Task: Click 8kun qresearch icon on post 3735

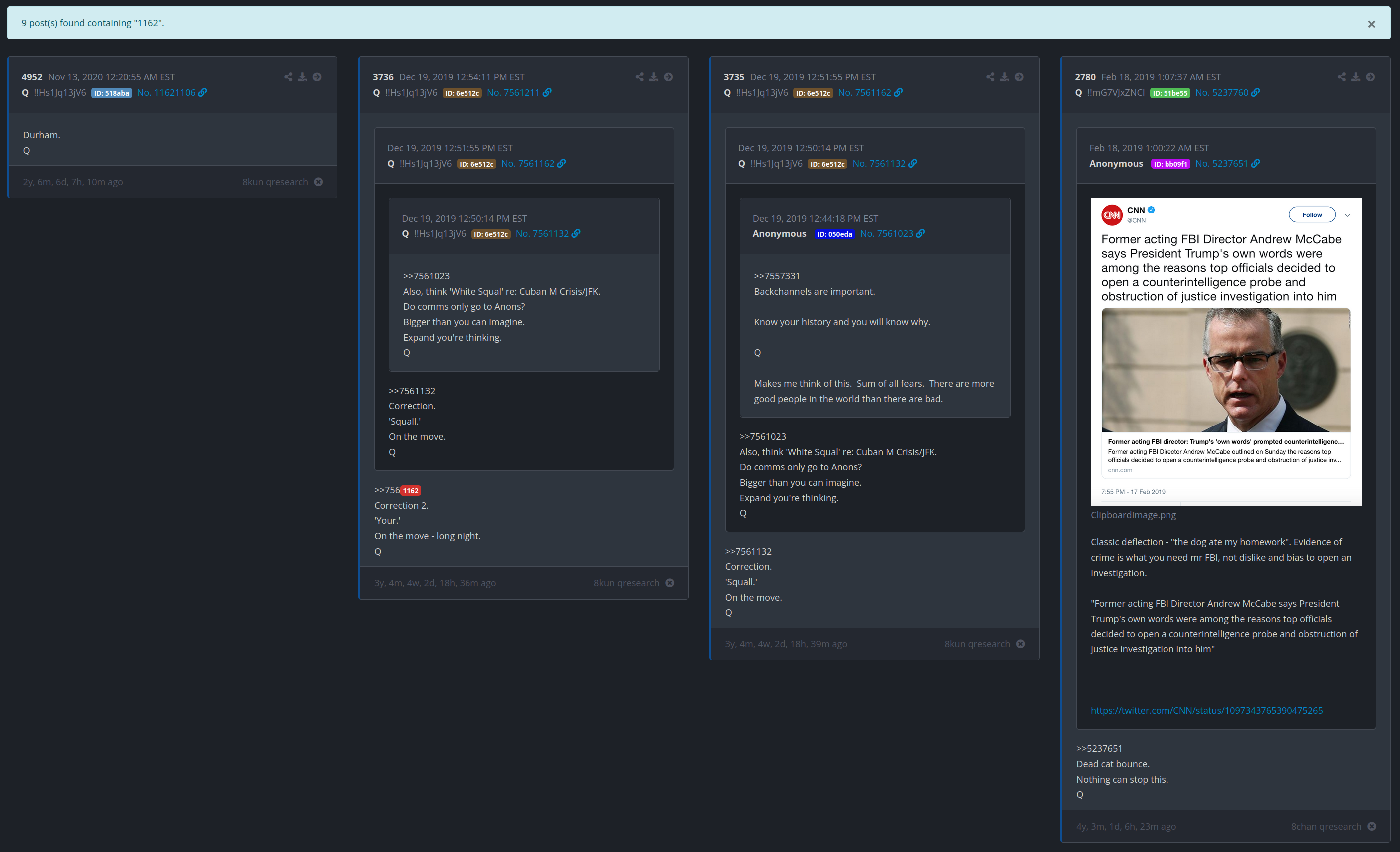Action: click(x=1021, y=644)
